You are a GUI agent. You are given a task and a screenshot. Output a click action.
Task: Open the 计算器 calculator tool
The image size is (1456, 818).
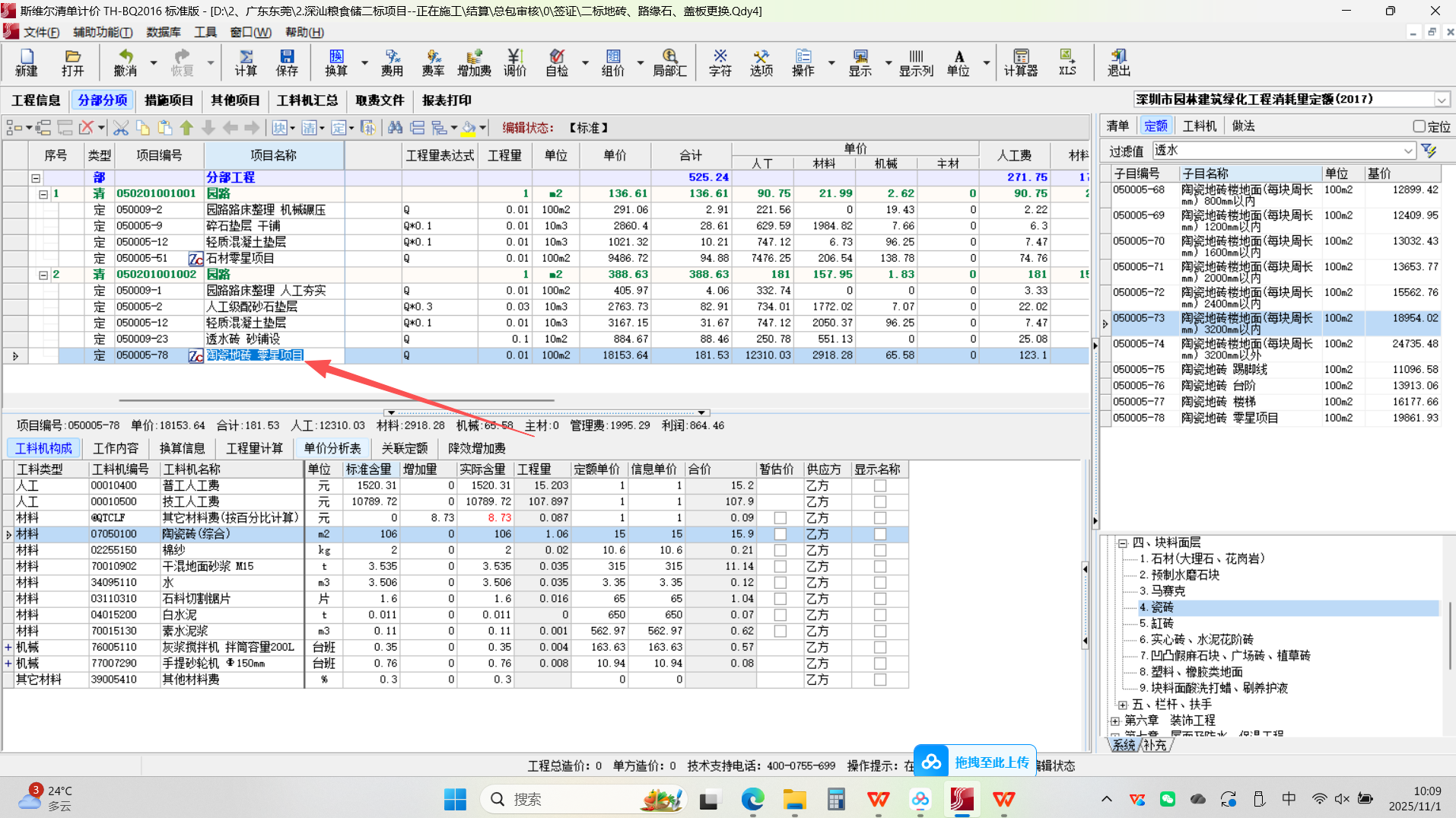(x=1020, y=62)
